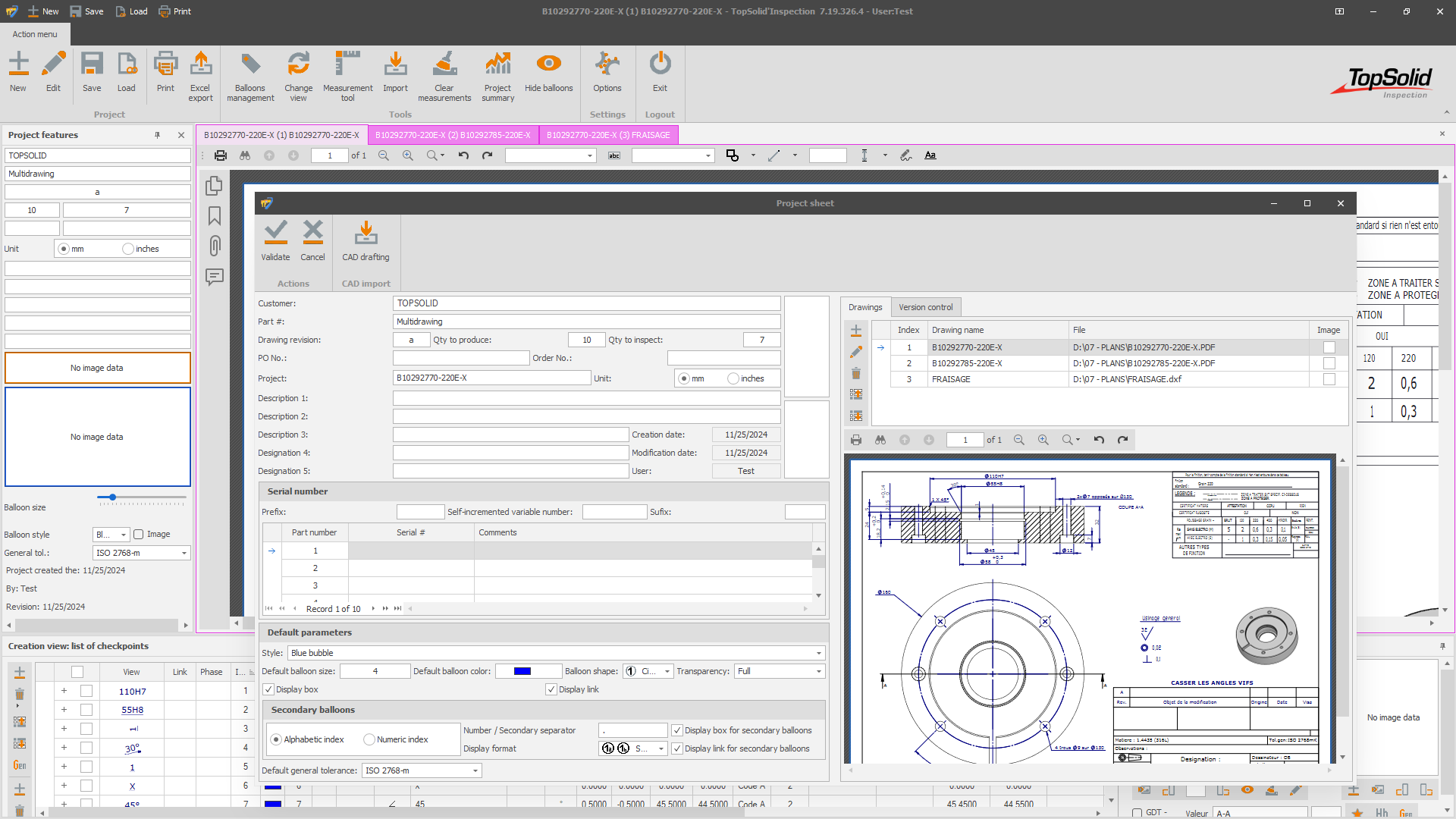Viewport: 1456px width, 819px height.
Task: Toggle Display link for secondary balloons
Action: pyautogui.click(x=677, y=748)
